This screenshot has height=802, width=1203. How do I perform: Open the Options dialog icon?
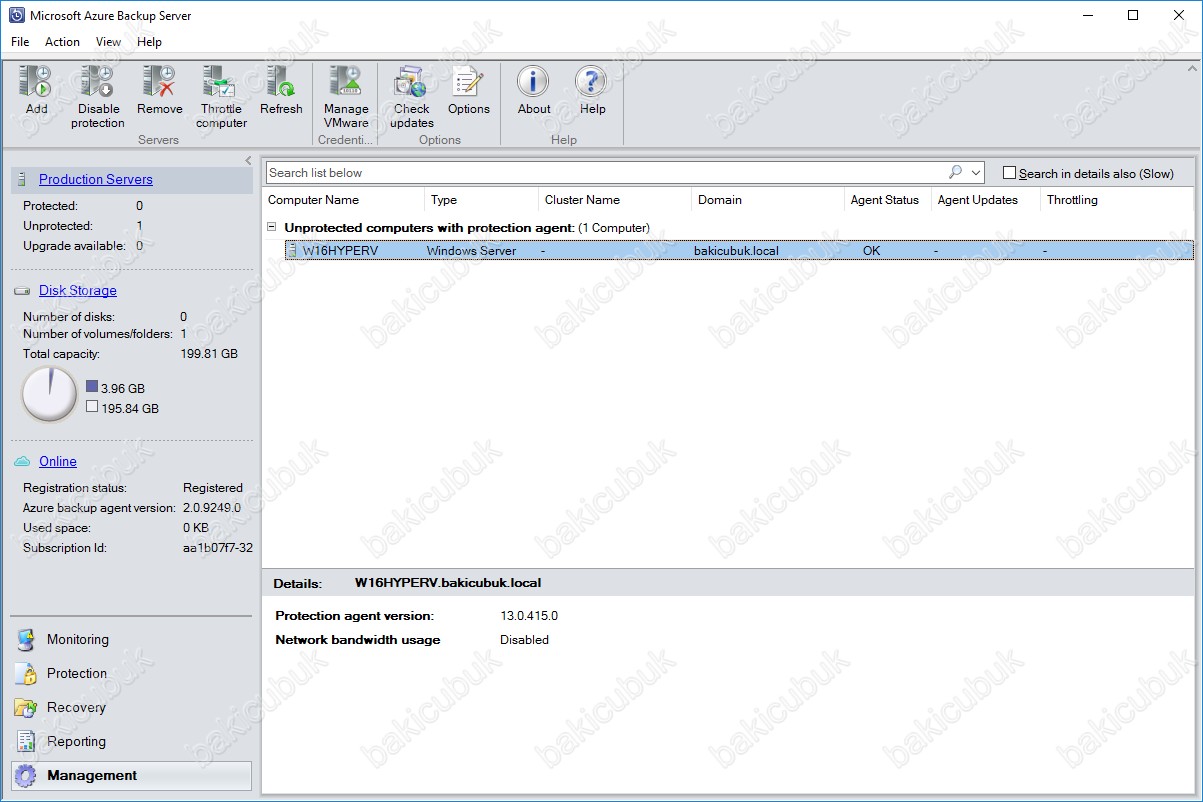click(x=468, y=81)
